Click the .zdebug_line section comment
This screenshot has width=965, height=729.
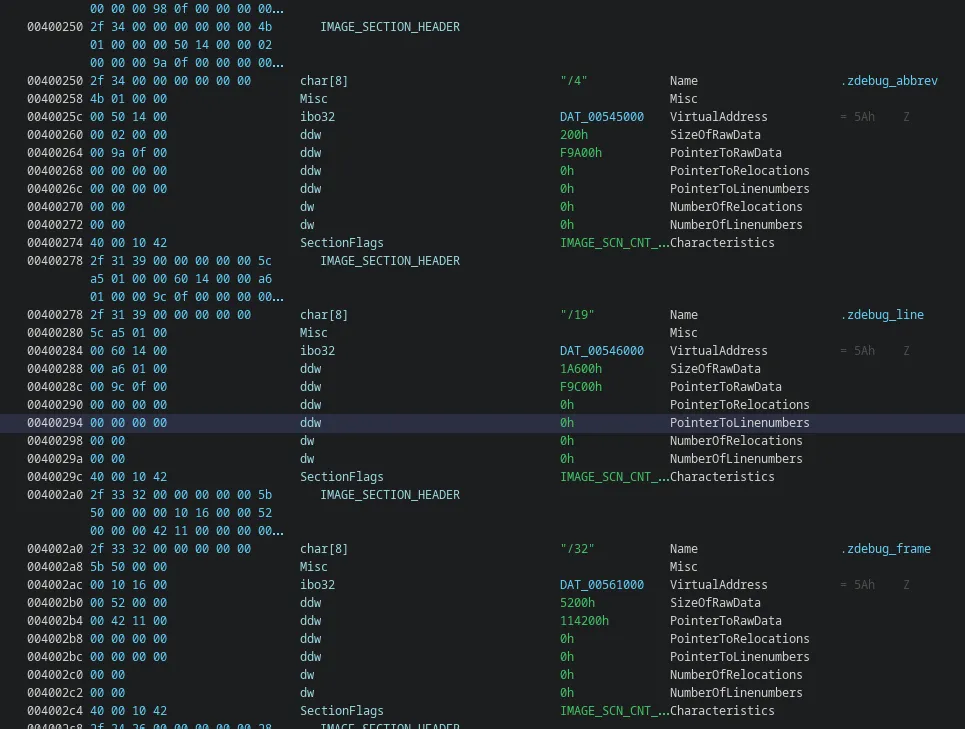click(x=882, y=314)
